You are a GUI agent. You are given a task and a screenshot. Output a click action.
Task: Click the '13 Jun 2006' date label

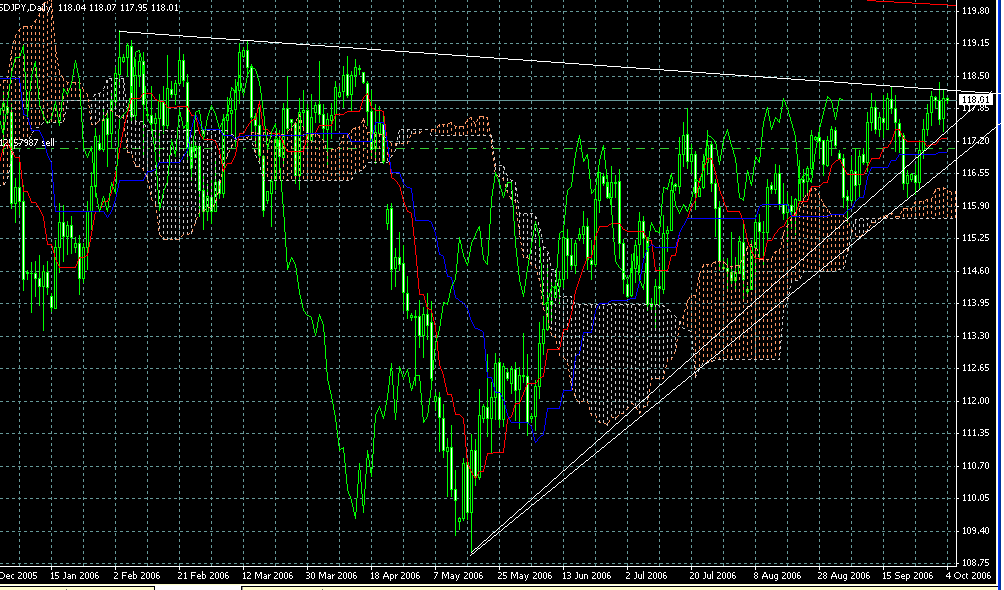coord(588,575)
